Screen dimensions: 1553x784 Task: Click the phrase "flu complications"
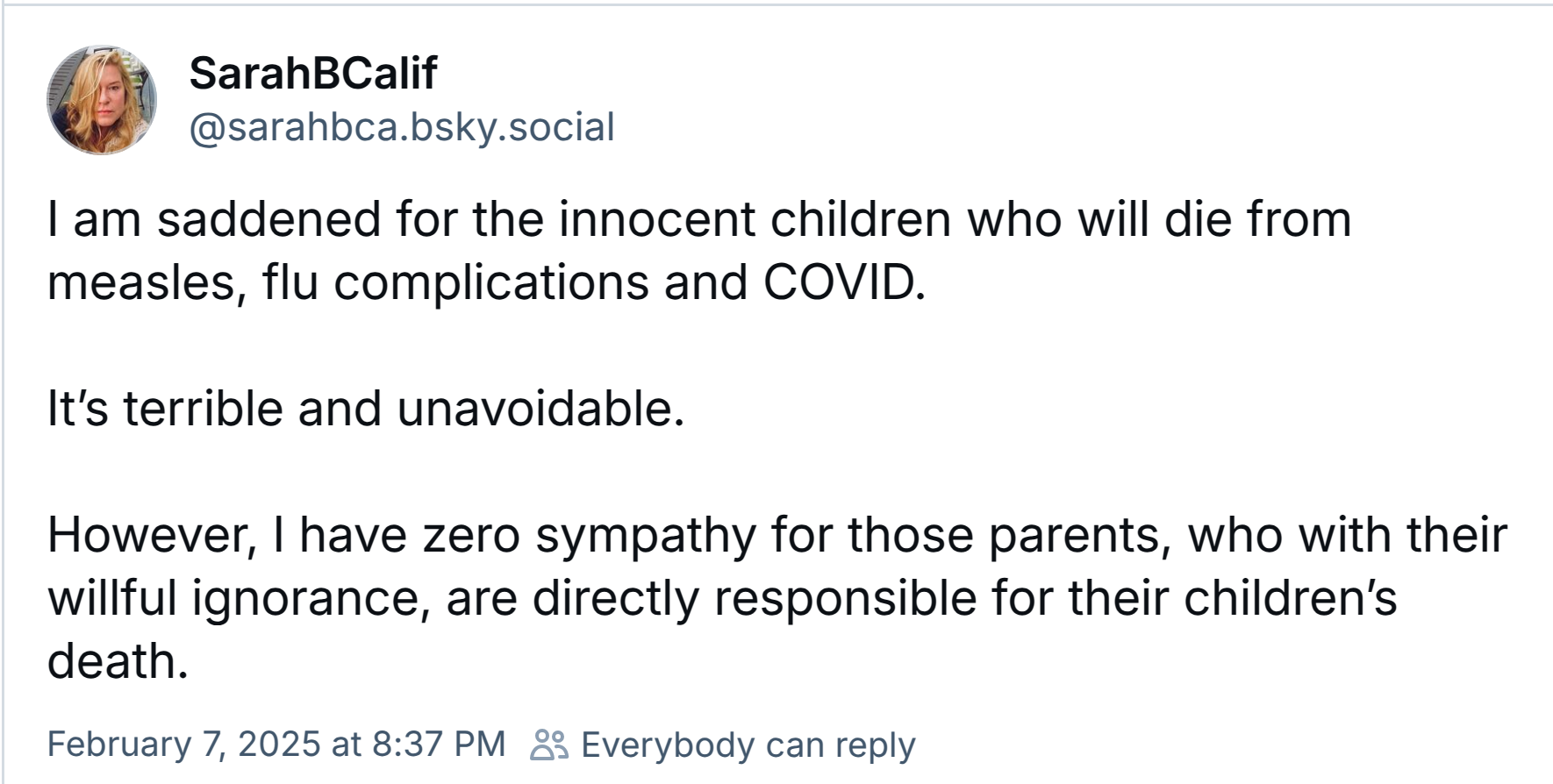(x=455, y=284)
